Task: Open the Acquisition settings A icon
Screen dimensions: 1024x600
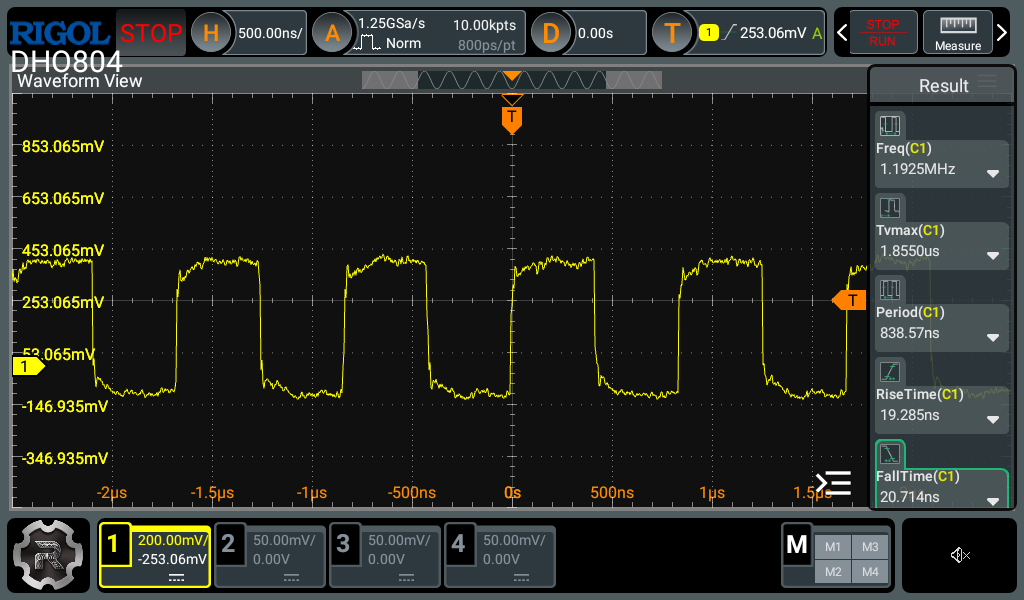Action: [332, 33]
